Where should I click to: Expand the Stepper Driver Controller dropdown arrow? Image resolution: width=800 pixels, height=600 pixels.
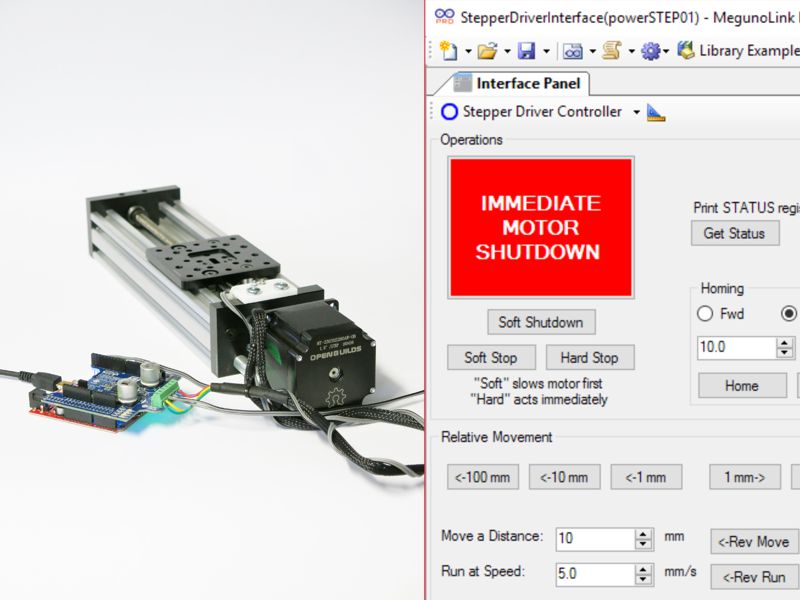click(636, 112)
